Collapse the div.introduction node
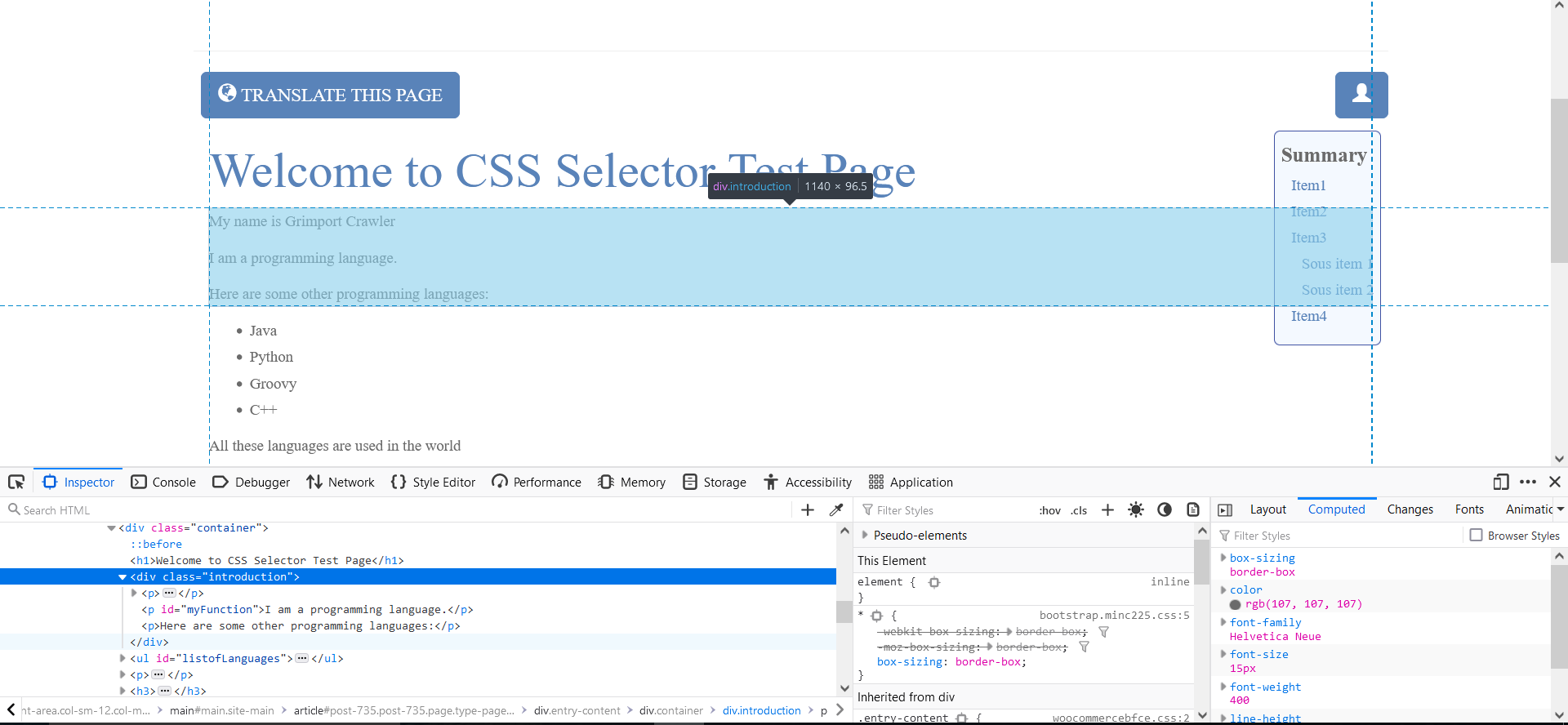The height and width of the screenshot is (725, 1568). coord(122,577)
